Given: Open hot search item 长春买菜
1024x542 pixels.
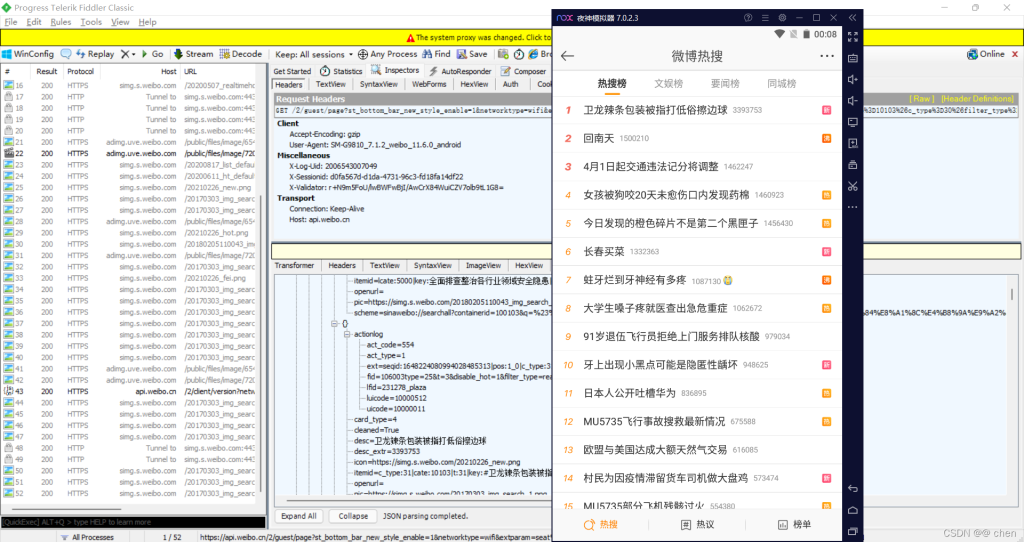Looking at the screenshot, I should click(x=697, y=251).
